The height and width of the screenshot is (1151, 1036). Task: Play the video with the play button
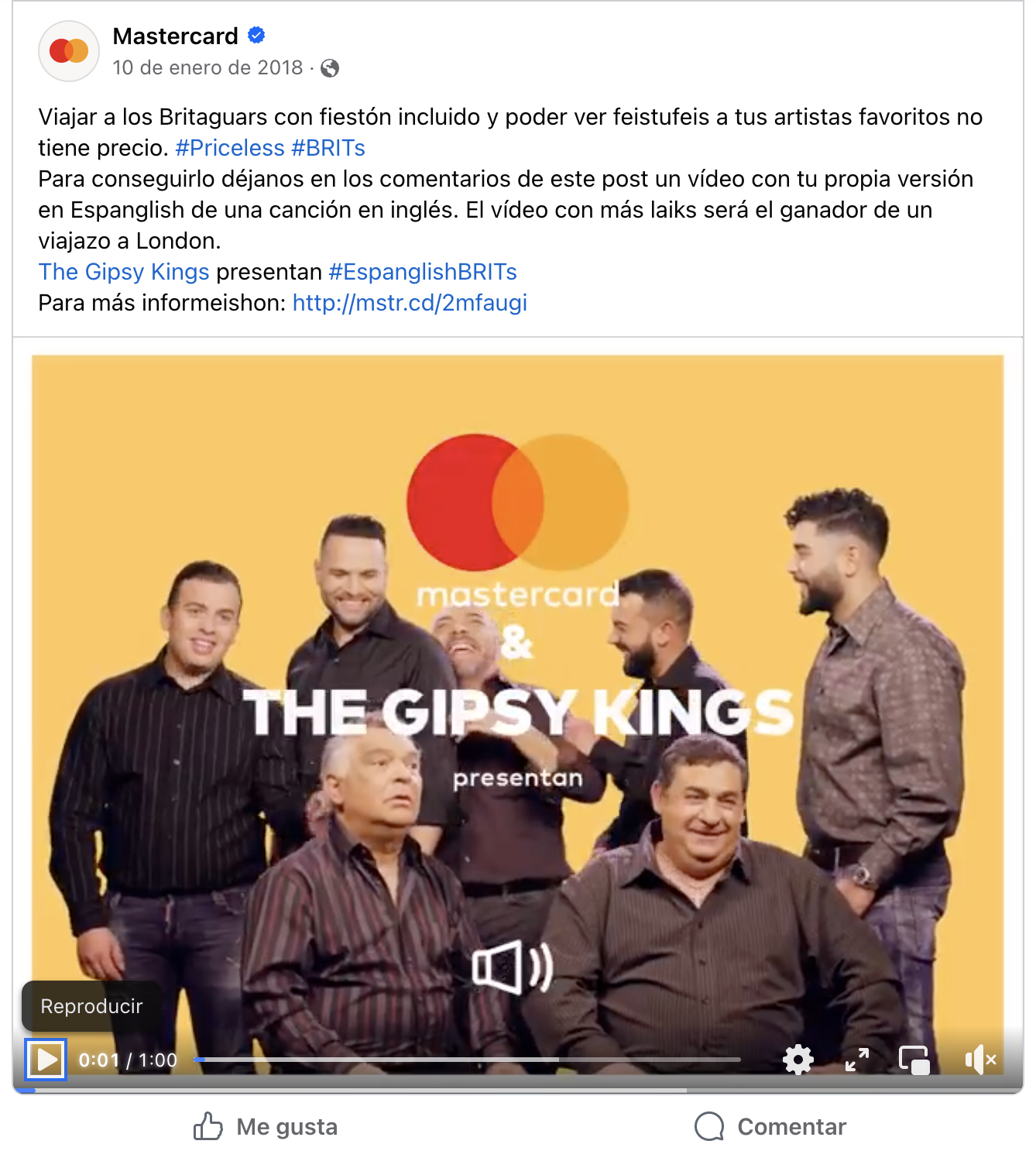tap(46, 1059)
